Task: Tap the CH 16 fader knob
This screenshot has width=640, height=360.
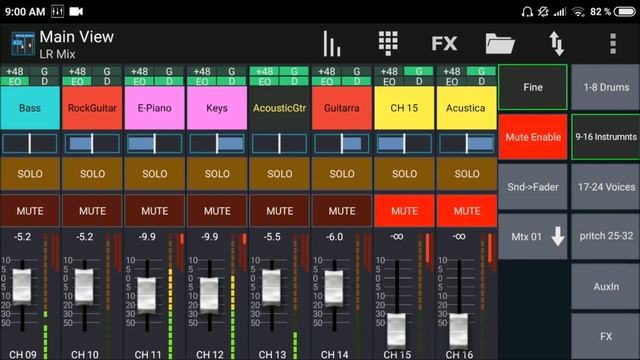Action: [459, 330]
